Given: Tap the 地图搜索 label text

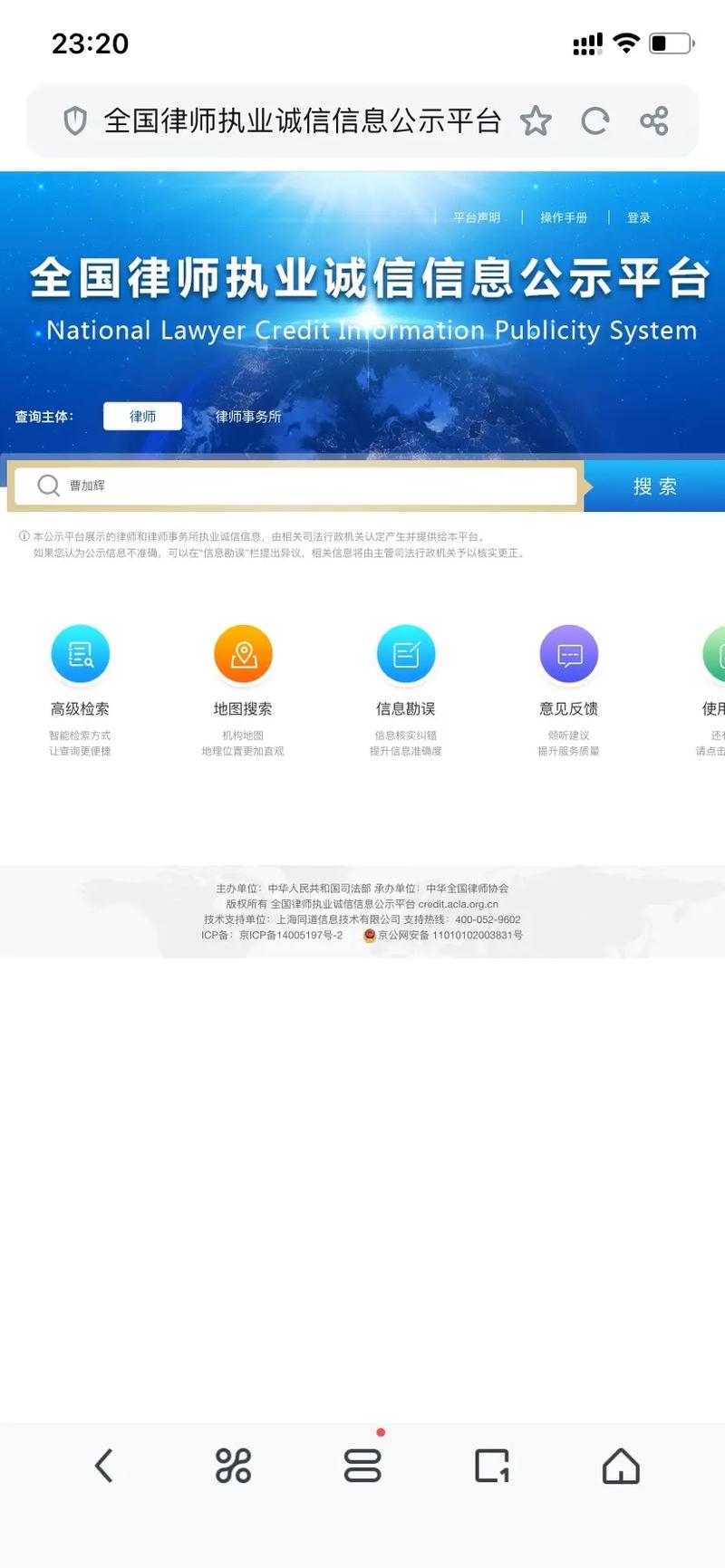Looking at the screenshot, I should point(243,708).
